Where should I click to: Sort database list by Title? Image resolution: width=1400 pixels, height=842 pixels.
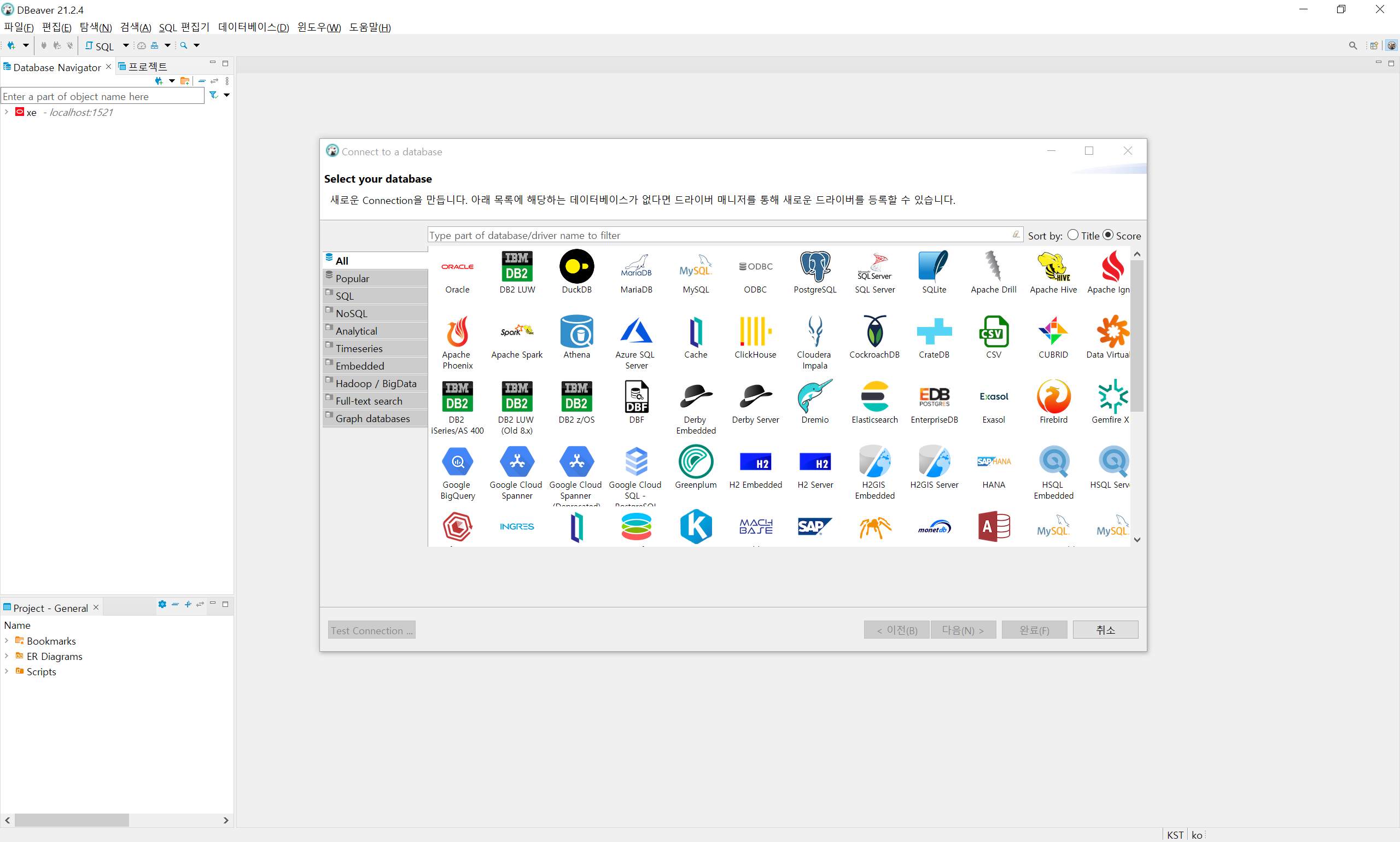coord(1072,235)
